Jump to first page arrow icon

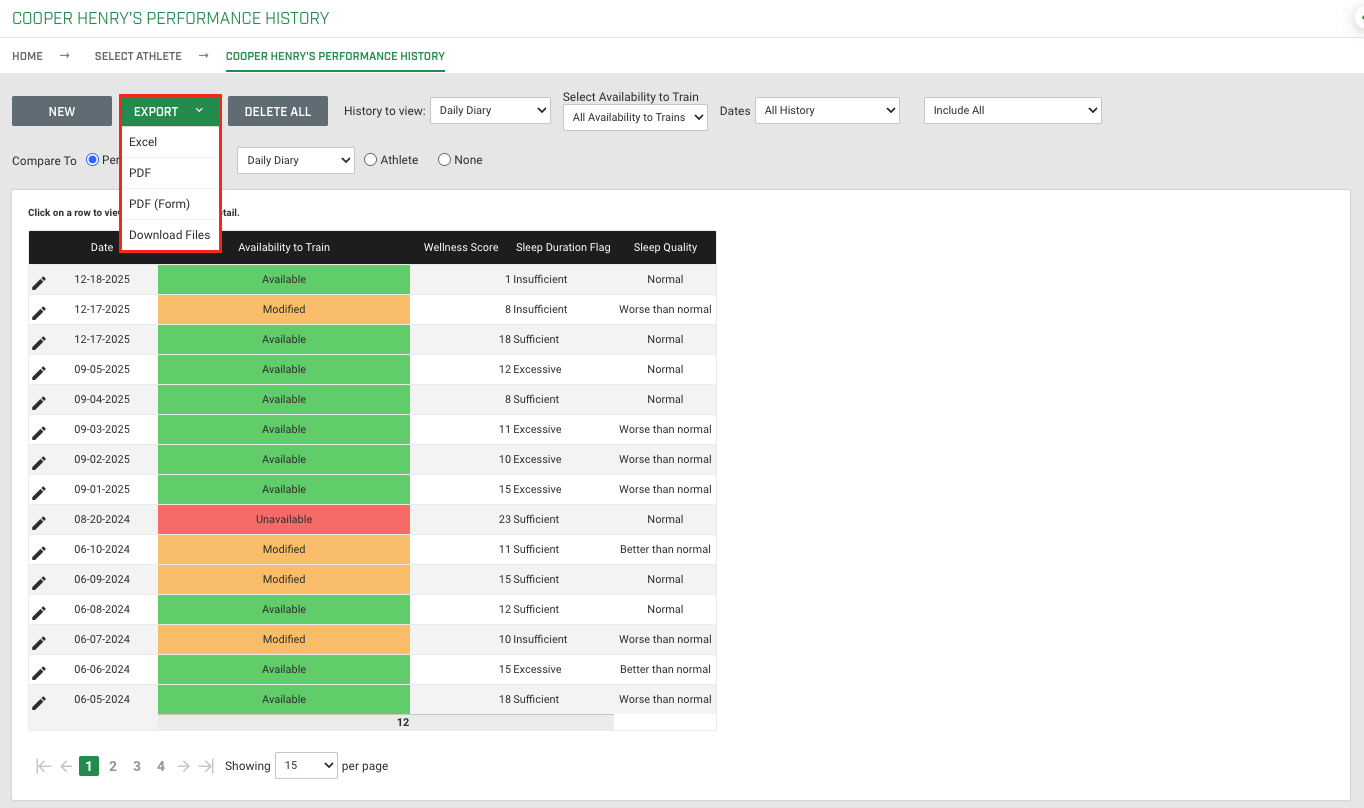[x=43, y=766]
